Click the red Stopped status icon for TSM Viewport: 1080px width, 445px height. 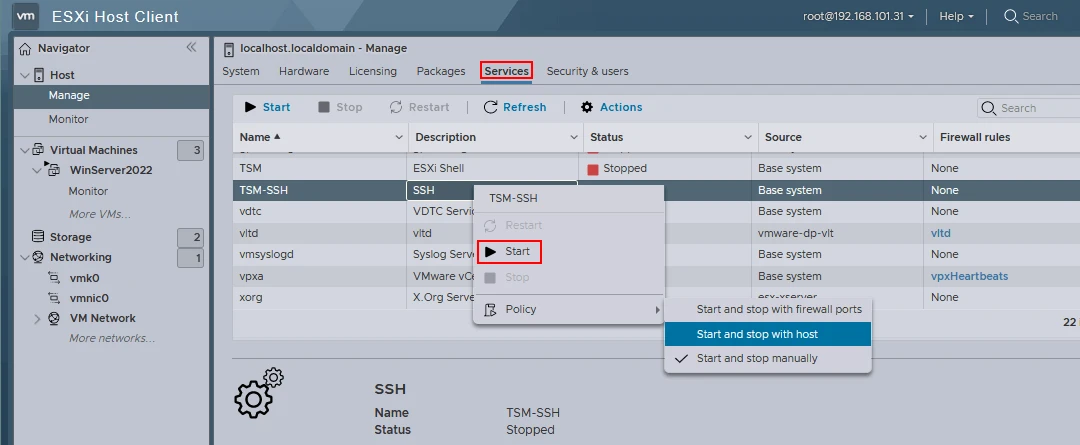click(x=592, y=169)
